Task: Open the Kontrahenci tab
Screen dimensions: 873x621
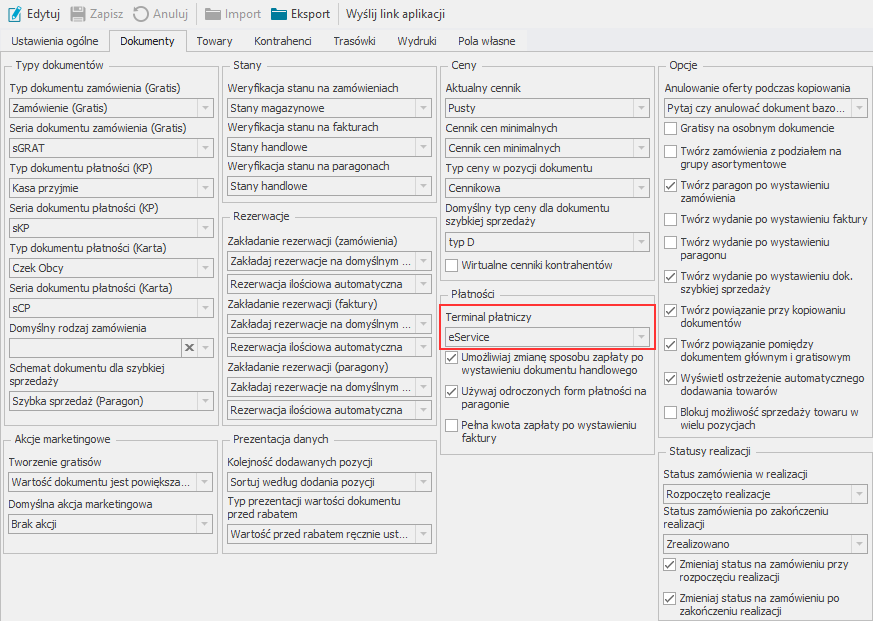Action: (x=283, y=41)
